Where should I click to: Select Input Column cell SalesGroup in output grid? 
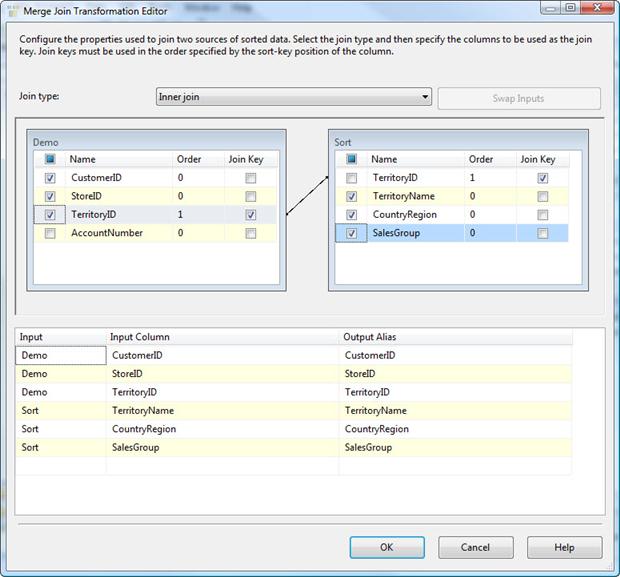tap(223, 447)
